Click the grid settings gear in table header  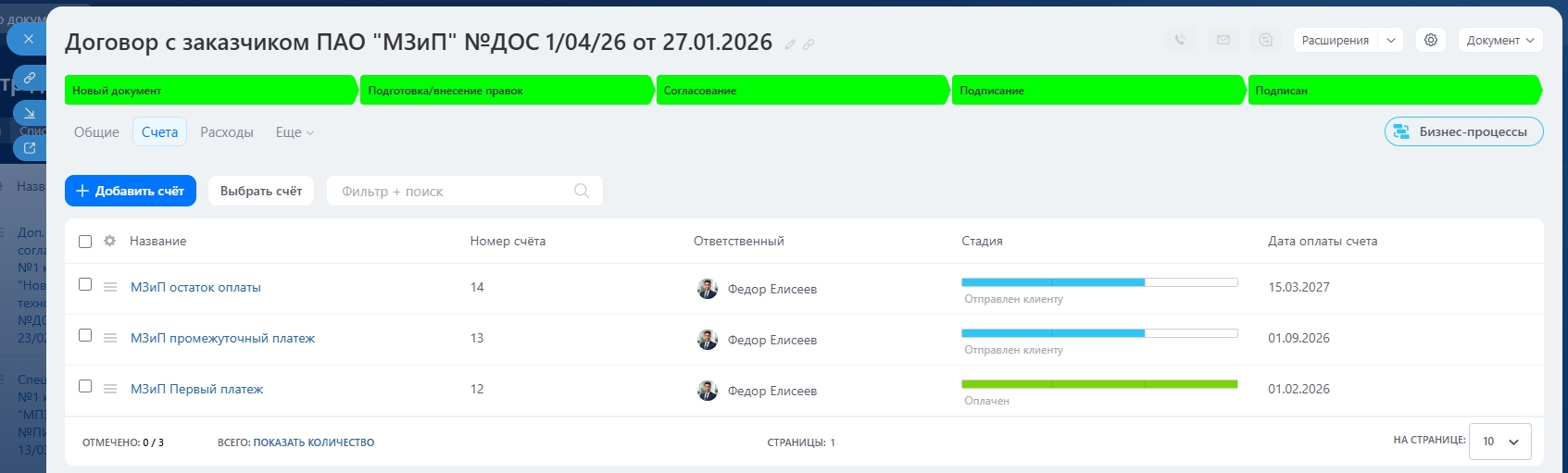(x=110, y=241)
